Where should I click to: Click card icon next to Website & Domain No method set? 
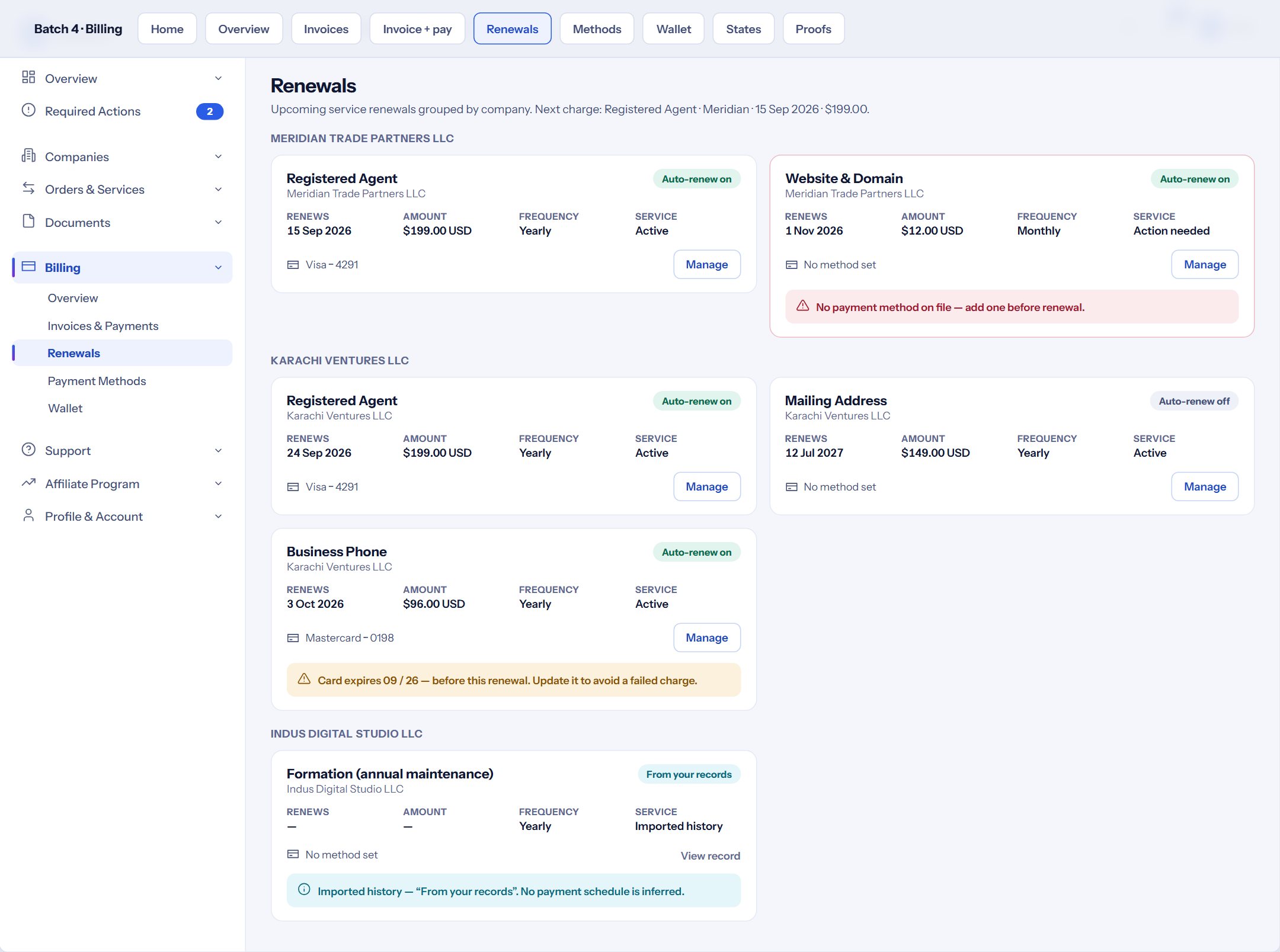tap(791, 265)
